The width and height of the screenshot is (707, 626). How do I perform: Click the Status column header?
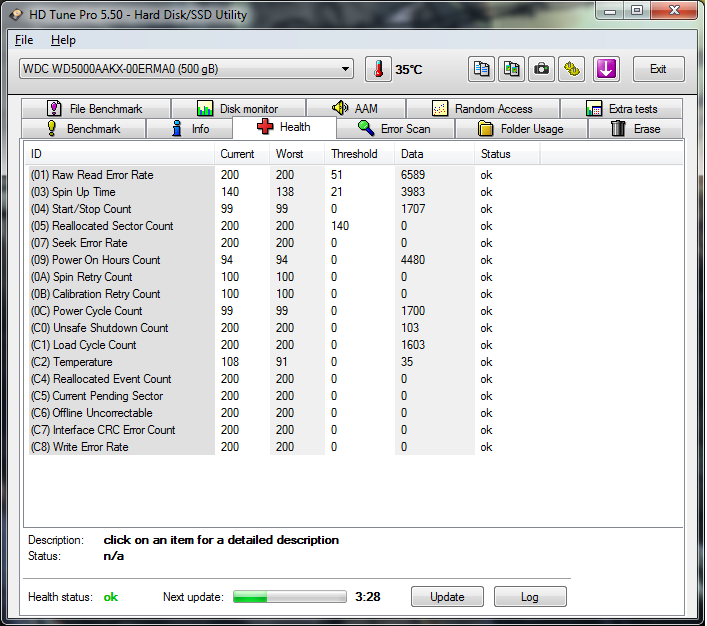pyautogui.click(x=507, y=154)
